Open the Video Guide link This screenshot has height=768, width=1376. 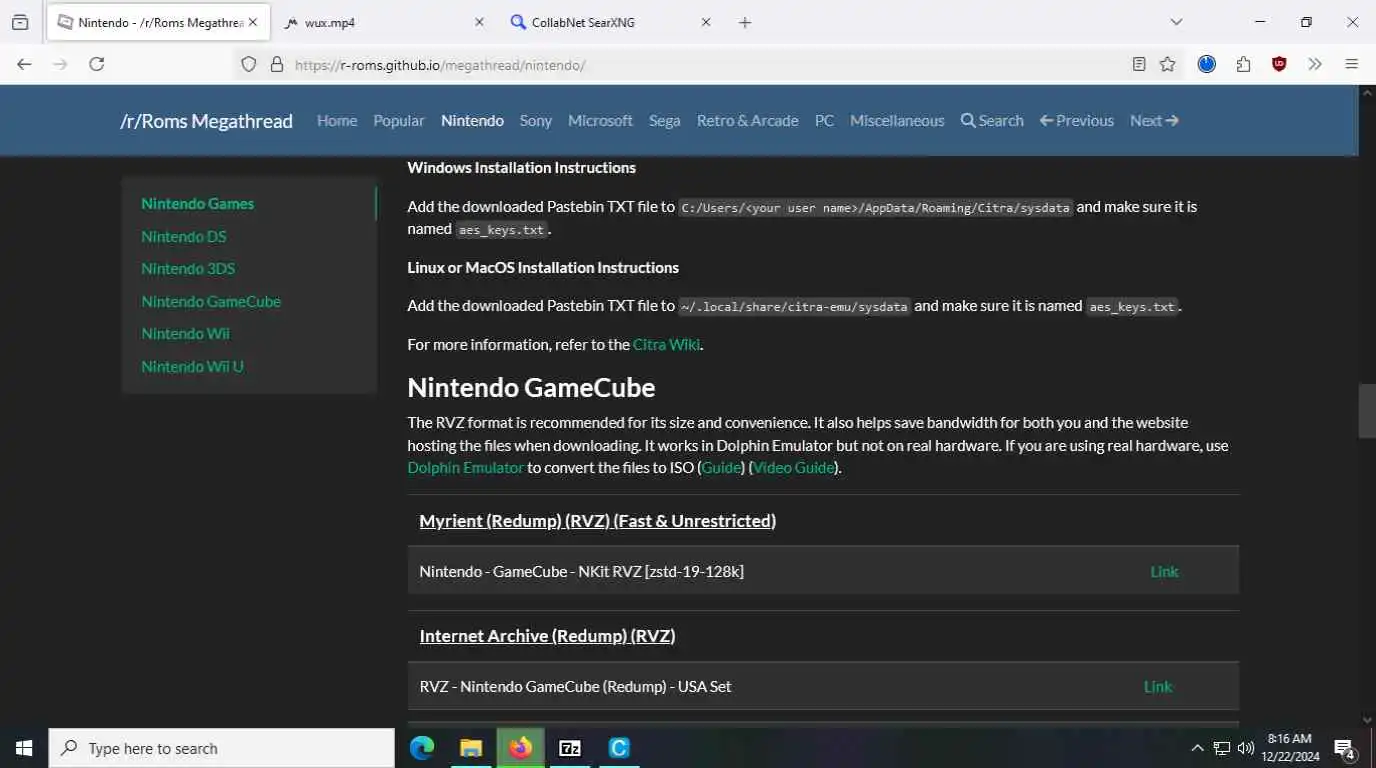(793, 467)
